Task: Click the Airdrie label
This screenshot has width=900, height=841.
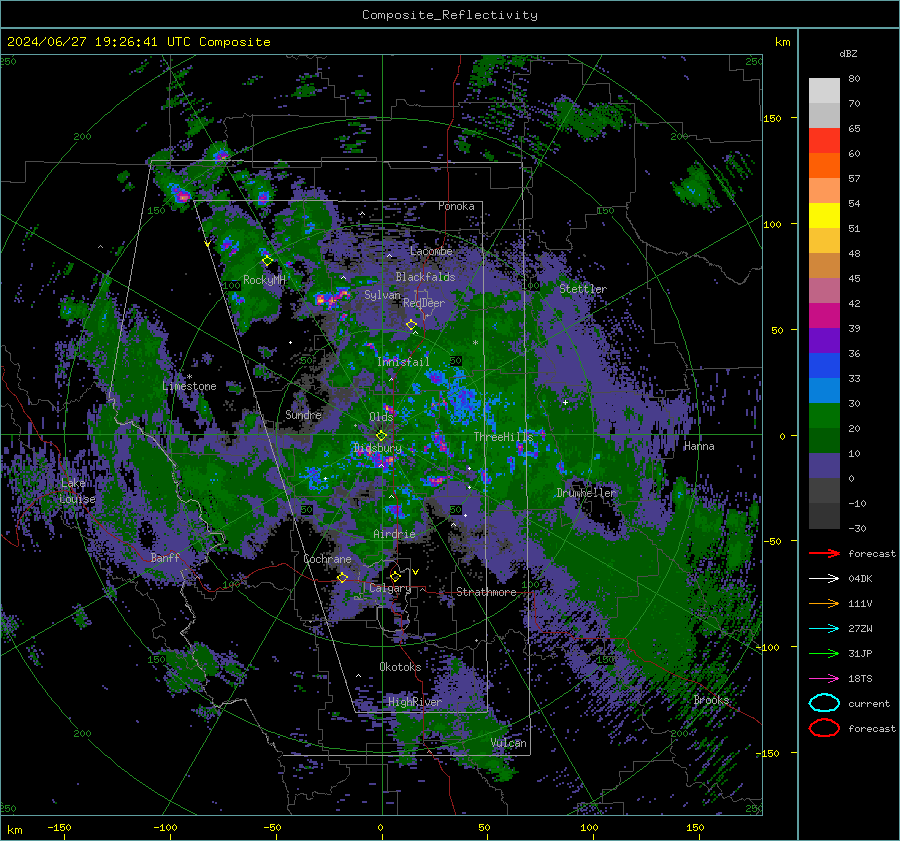Action: [x=394, y=534]
